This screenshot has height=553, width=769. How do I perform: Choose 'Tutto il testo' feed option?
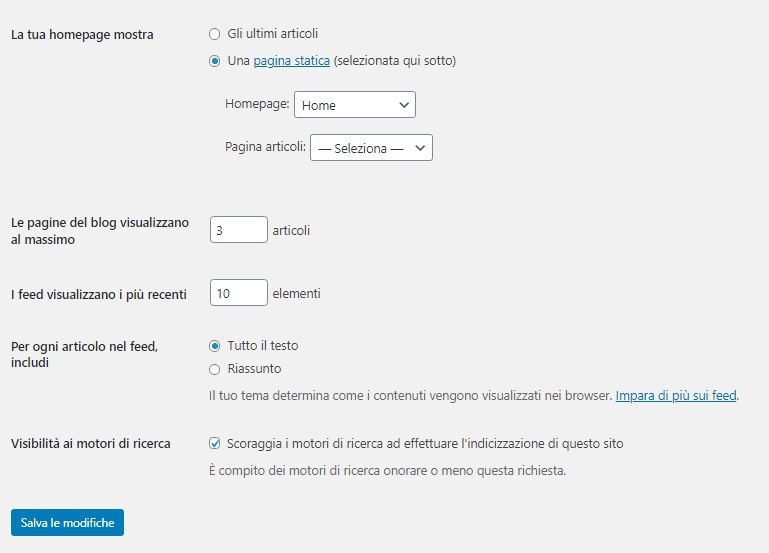(x=214, y=346)
